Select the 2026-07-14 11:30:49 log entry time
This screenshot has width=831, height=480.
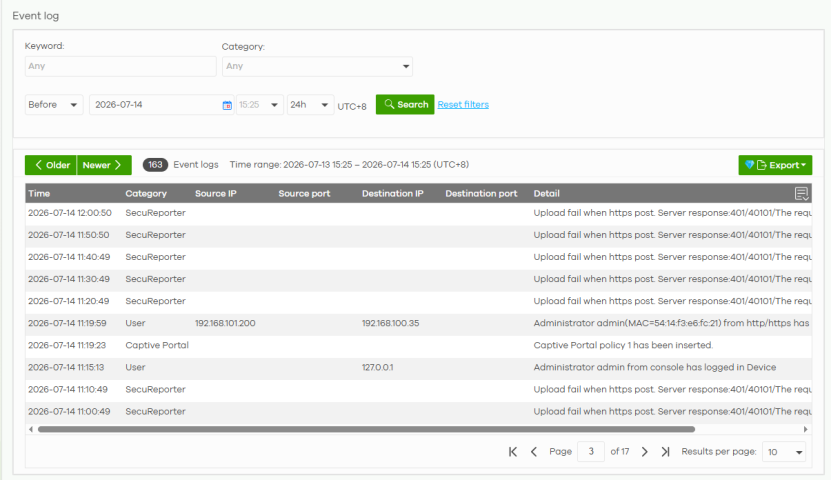tap(69, 279)
